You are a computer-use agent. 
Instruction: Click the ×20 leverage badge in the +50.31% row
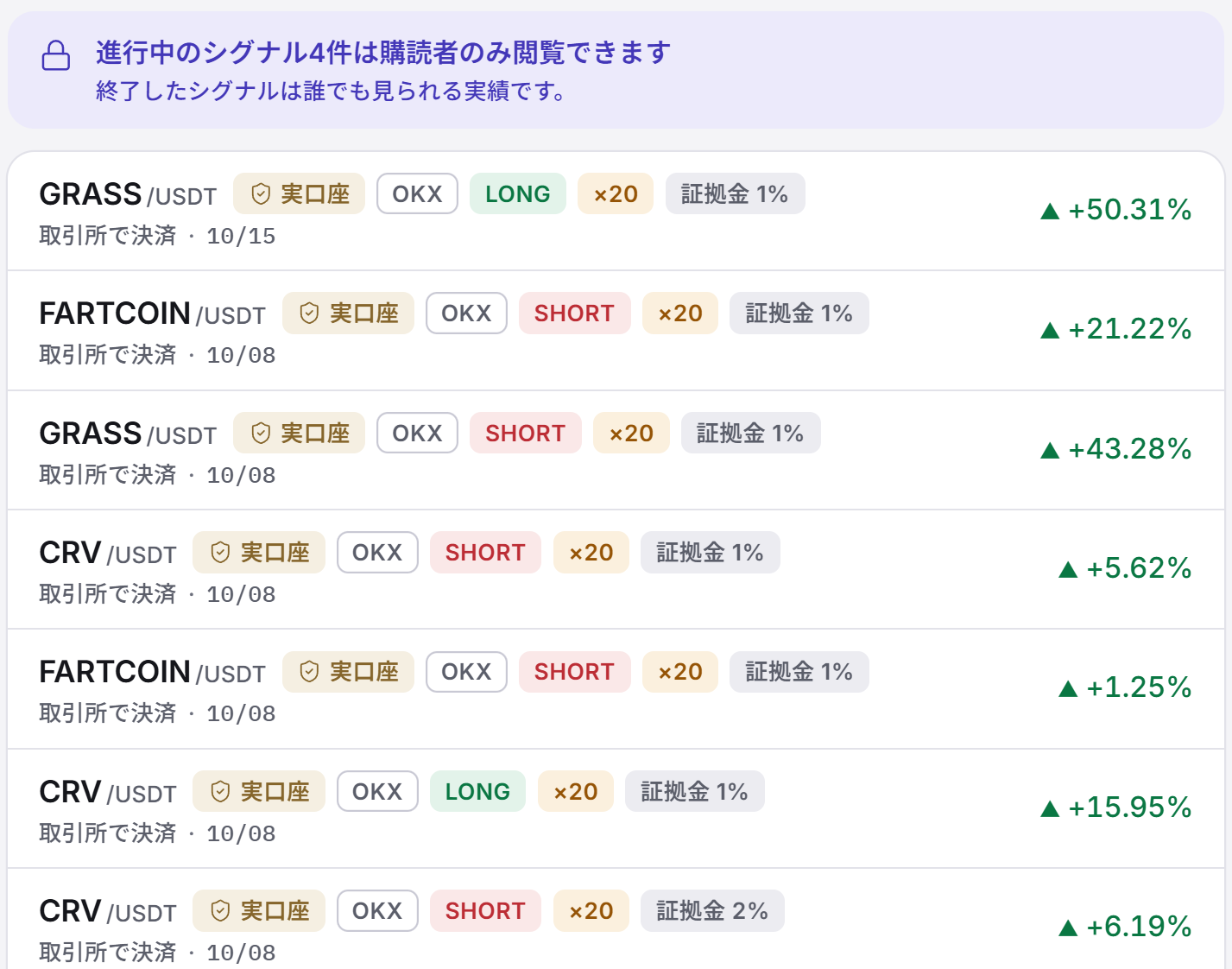pyautogui.click(x=616, y=194)
